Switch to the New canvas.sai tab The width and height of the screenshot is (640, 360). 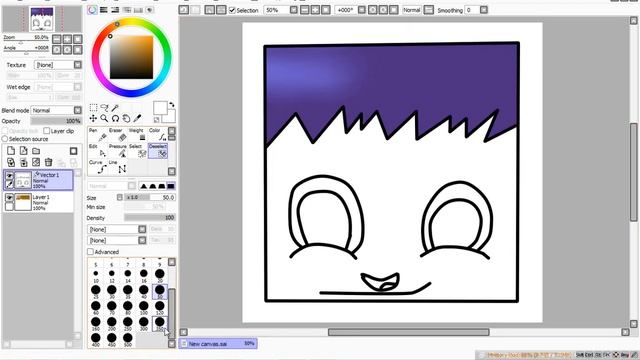218,344
